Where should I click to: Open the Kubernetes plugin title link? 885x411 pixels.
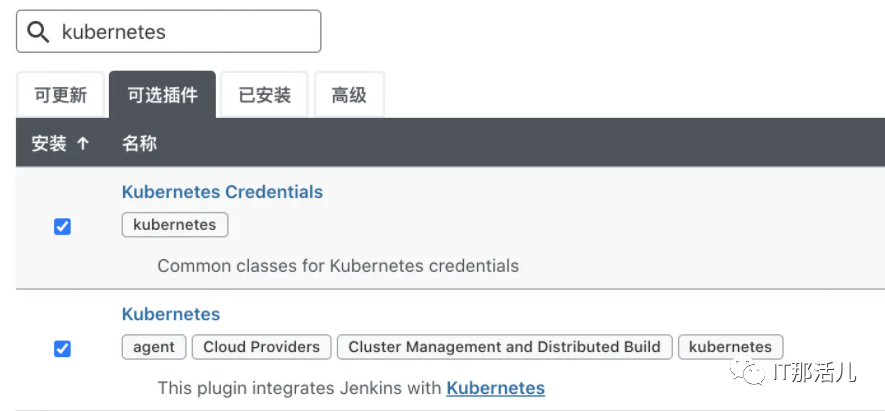point(171,314)
